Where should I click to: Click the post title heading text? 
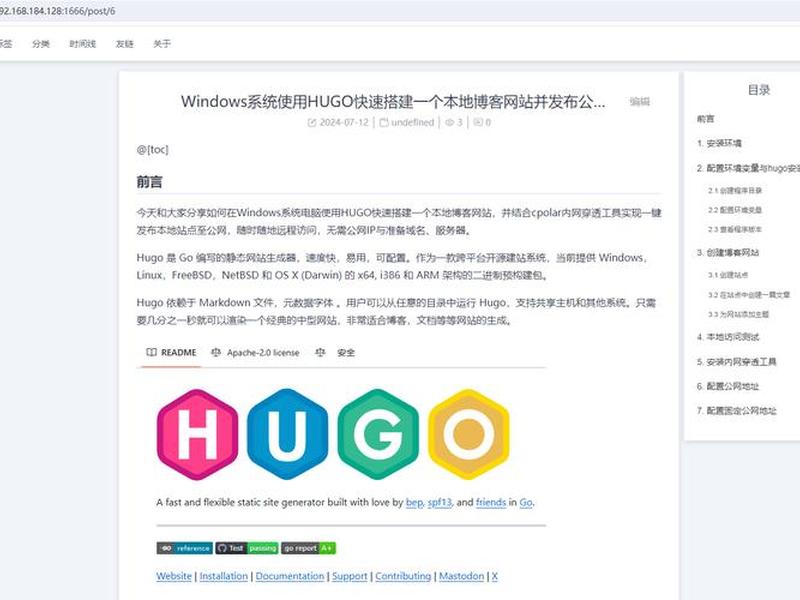(393, 102)
